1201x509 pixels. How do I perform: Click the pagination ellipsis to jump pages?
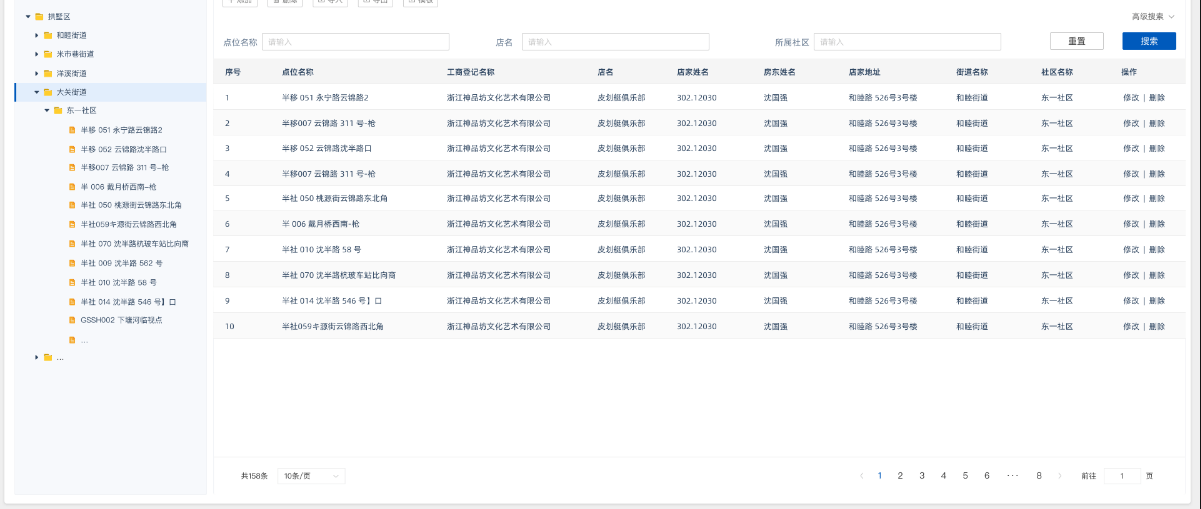[1012, 476]
